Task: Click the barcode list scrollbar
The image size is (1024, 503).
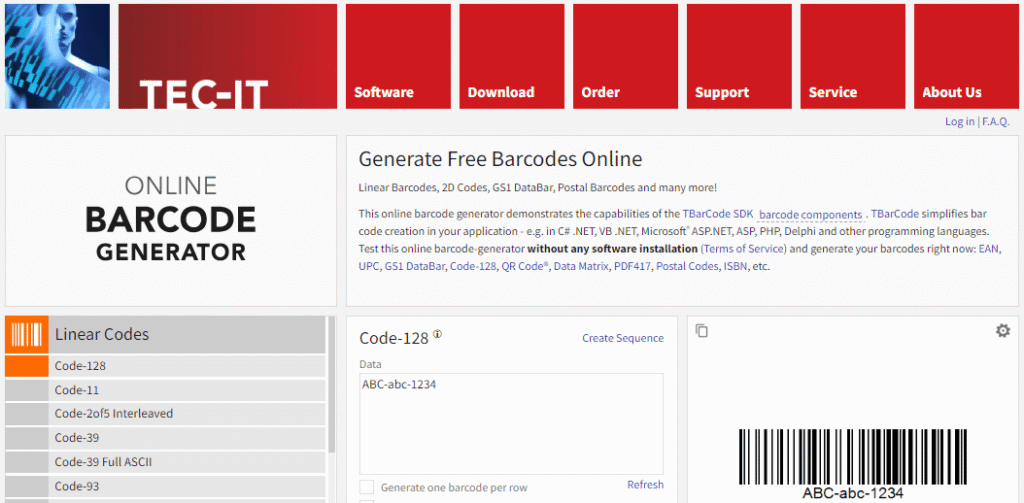Action: click(331, 400)
